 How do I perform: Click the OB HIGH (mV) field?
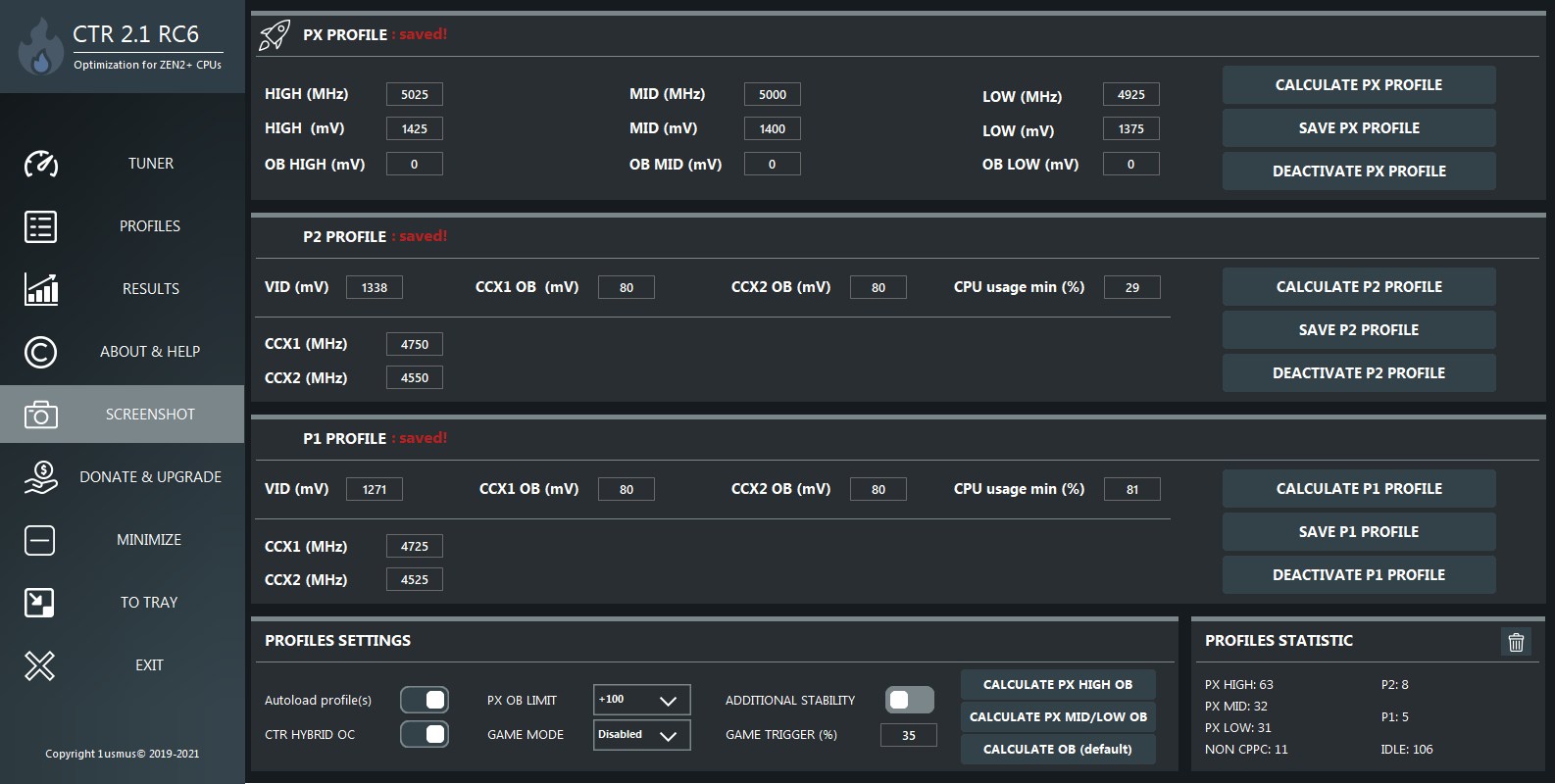pyautogui.click(x=415, y=164)
